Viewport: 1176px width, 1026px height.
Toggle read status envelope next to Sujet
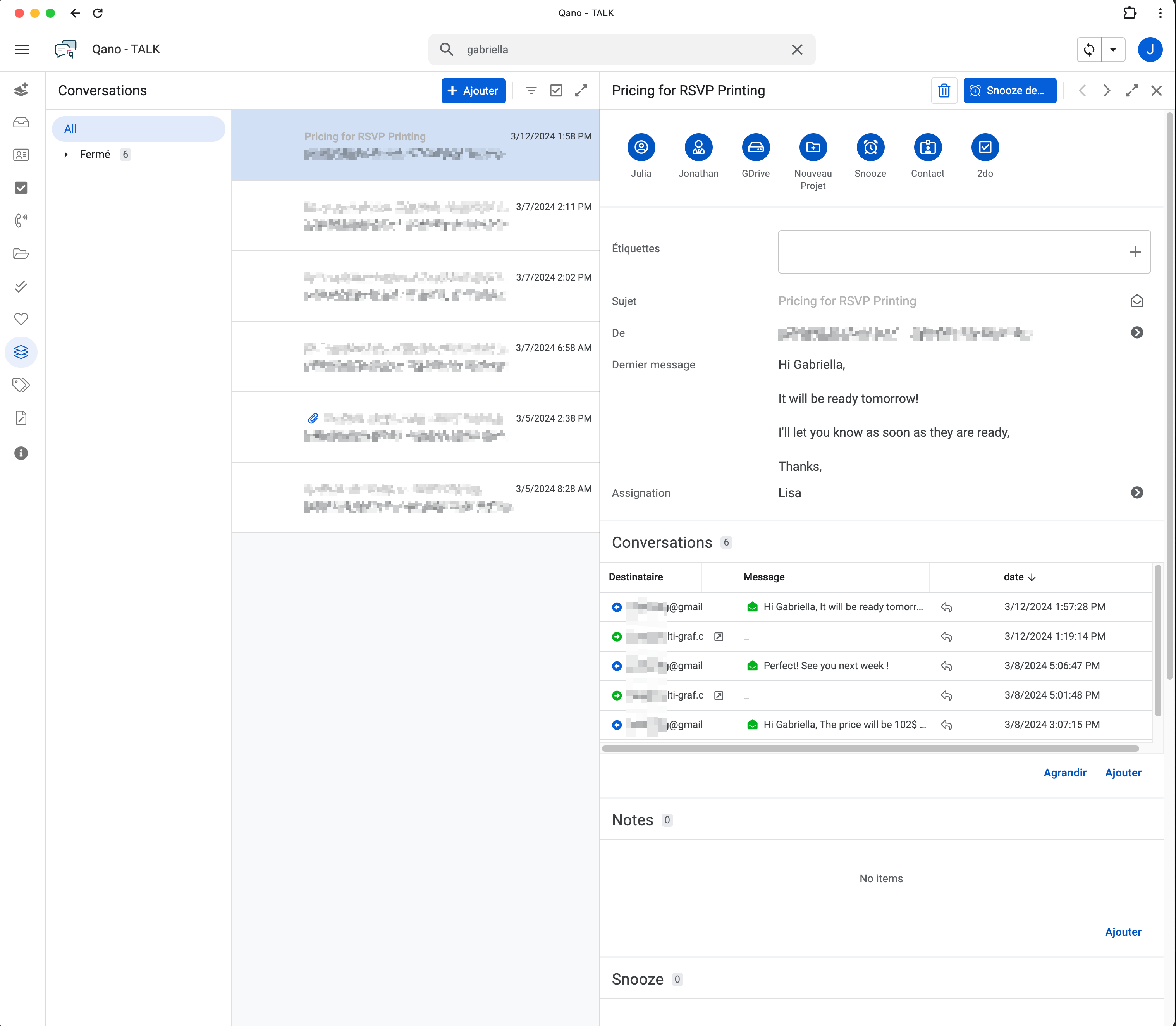(1136, 301)
